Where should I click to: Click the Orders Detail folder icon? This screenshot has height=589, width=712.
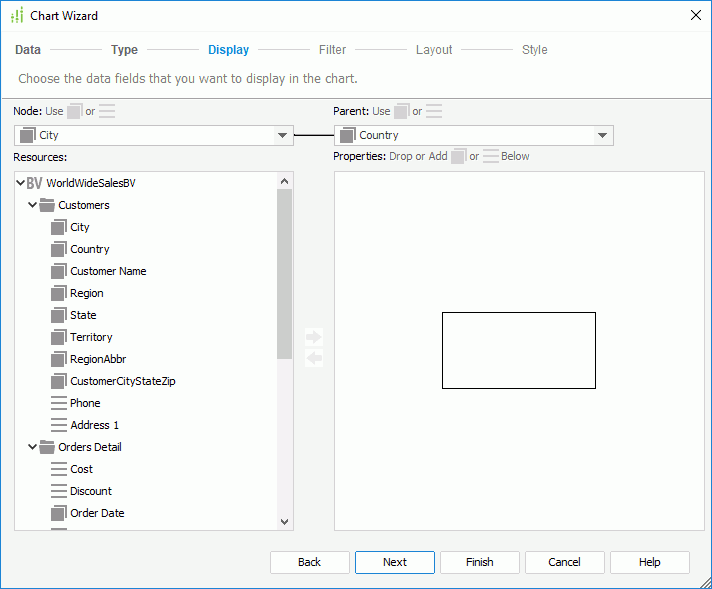pos(47,447)
